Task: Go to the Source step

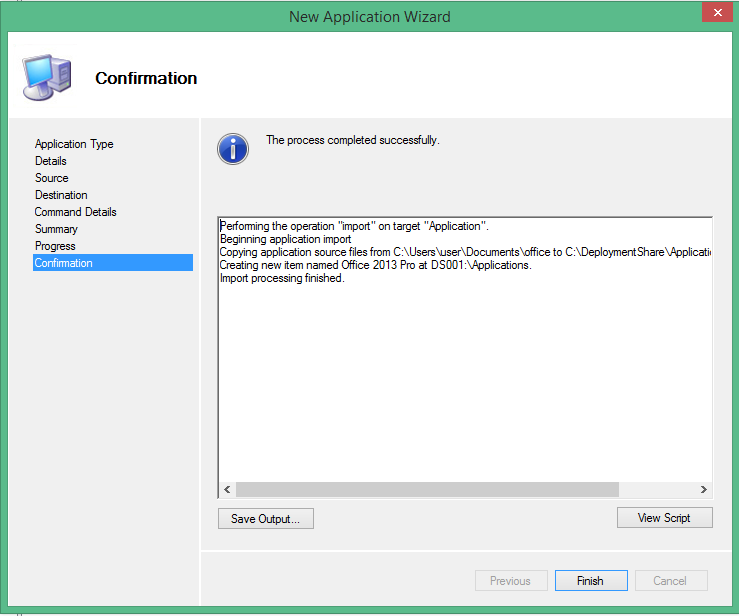Action: [52, 178]
